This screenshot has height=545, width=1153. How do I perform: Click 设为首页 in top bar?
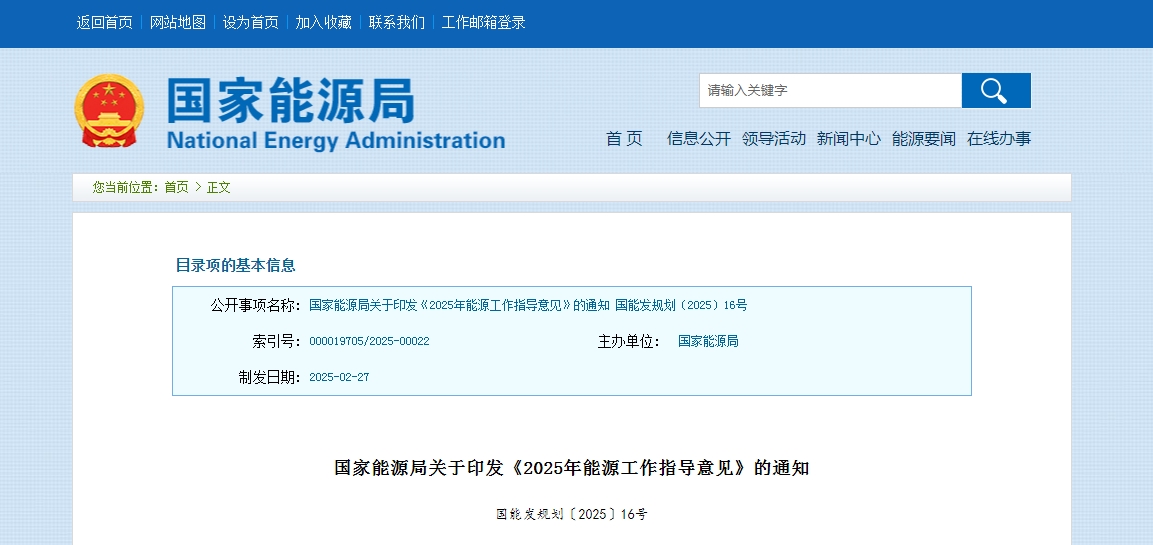251,22
